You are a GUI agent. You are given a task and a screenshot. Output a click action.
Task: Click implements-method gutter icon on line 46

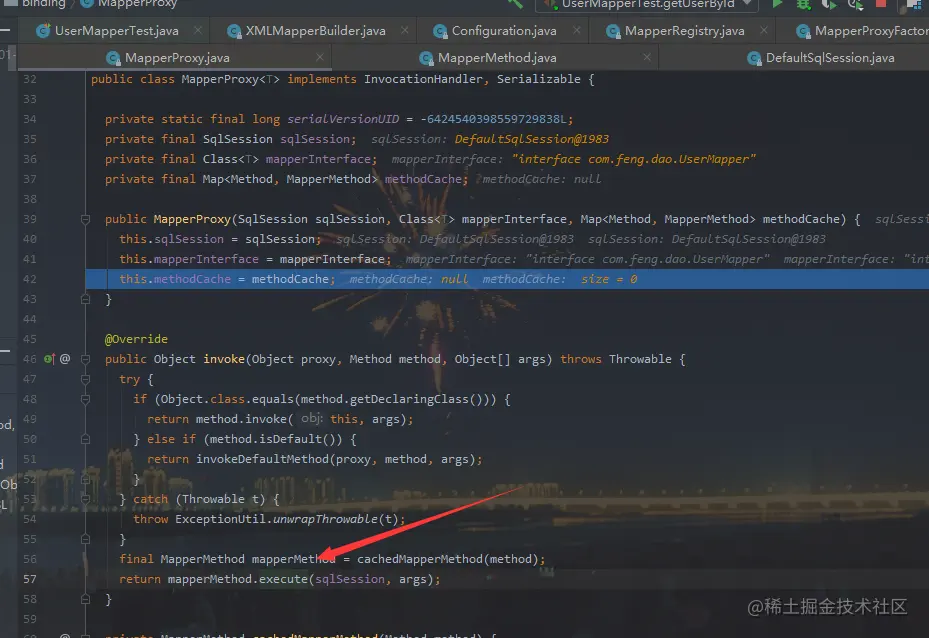[49, 359]
